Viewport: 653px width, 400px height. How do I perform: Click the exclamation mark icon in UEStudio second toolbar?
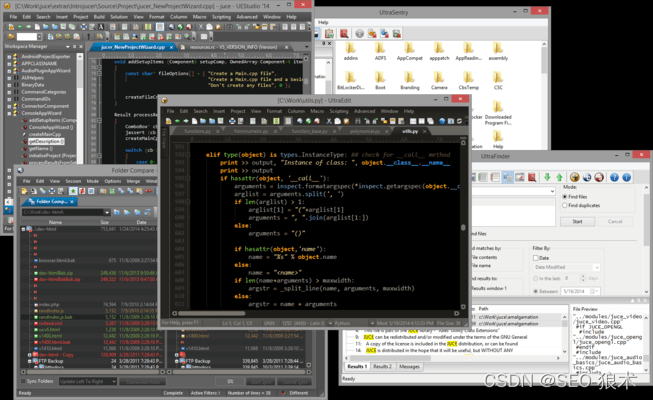click(88, 37)
